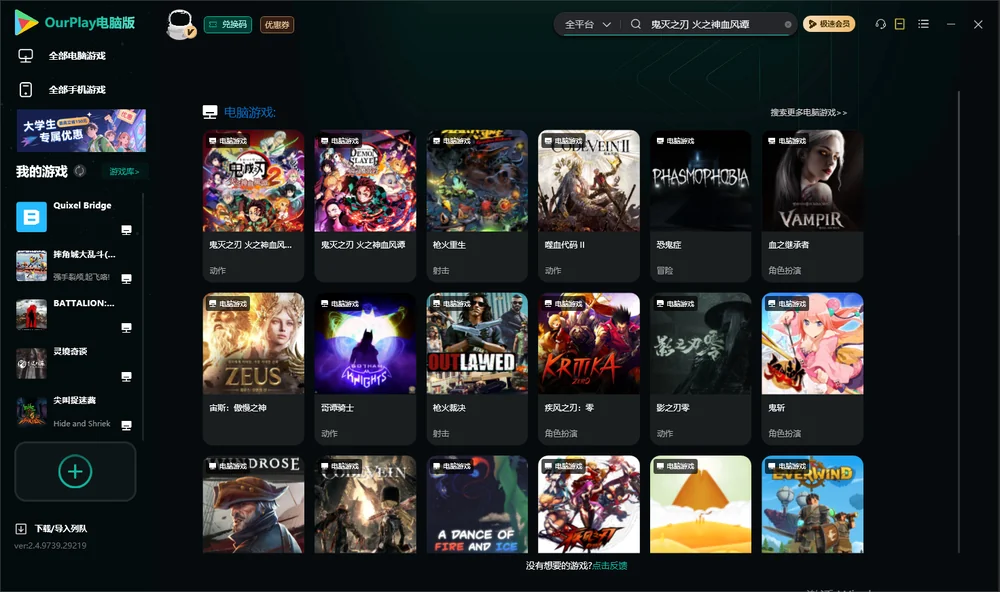Open the PHASMOPHOBIA 恐鬼症 game card

700,205
